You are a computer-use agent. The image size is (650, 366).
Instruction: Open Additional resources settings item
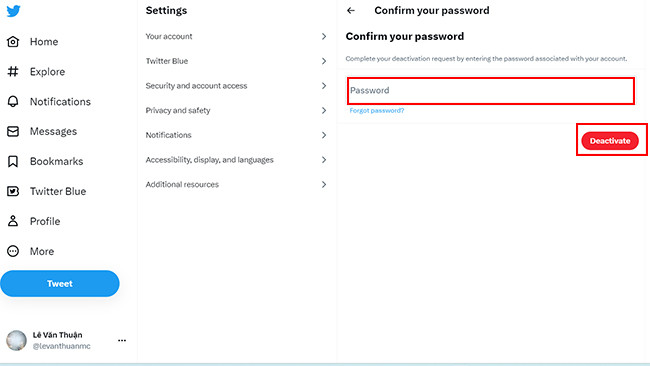tap(236, 184)
